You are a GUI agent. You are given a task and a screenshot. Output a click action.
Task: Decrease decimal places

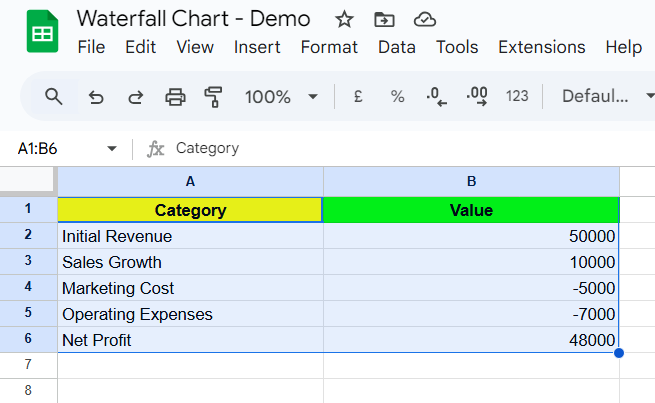pos(437,97)
